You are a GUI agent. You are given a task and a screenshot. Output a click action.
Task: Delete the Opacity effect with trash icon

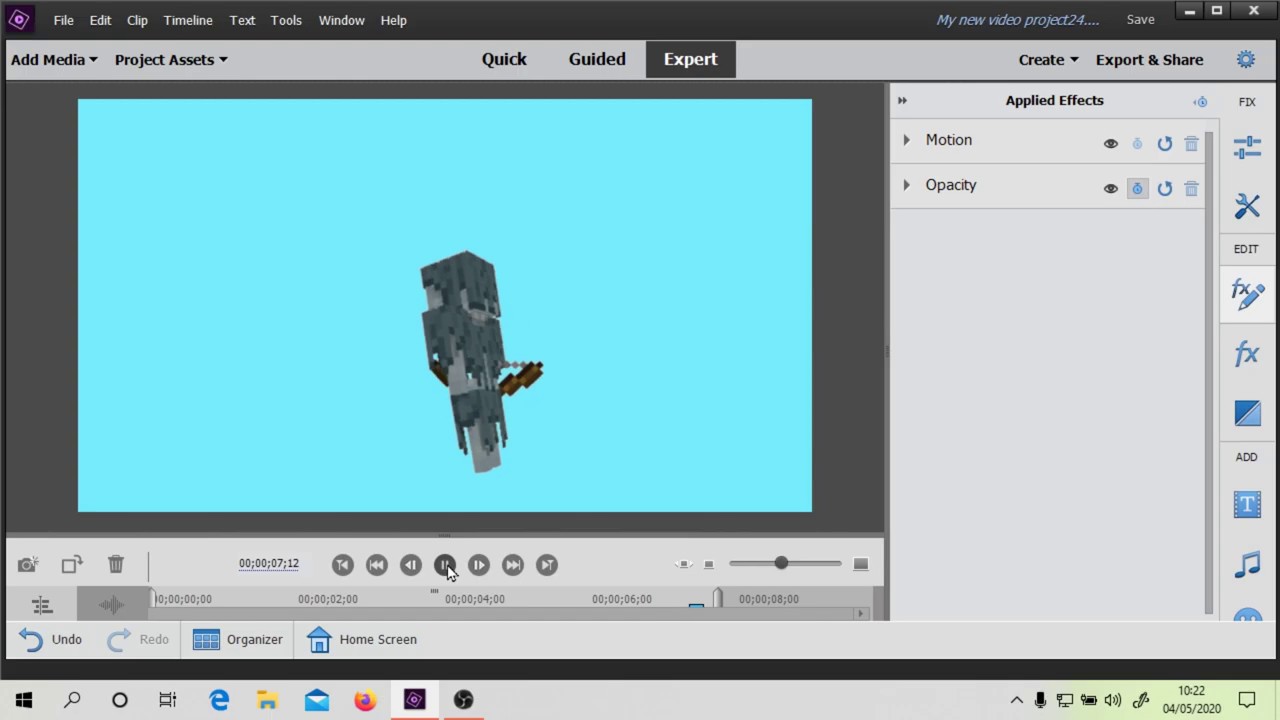[x=1191, y=189]
